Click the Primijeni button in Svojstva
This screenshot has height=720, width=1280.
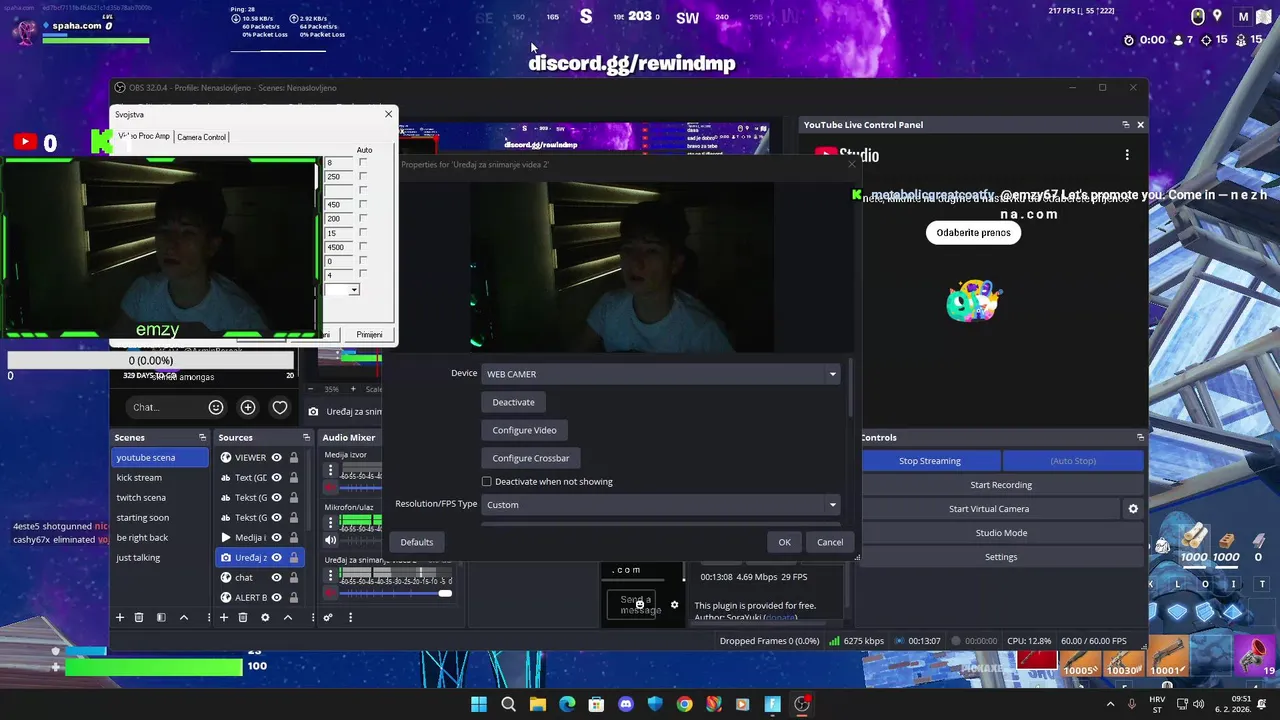click(x=369, y=334)
